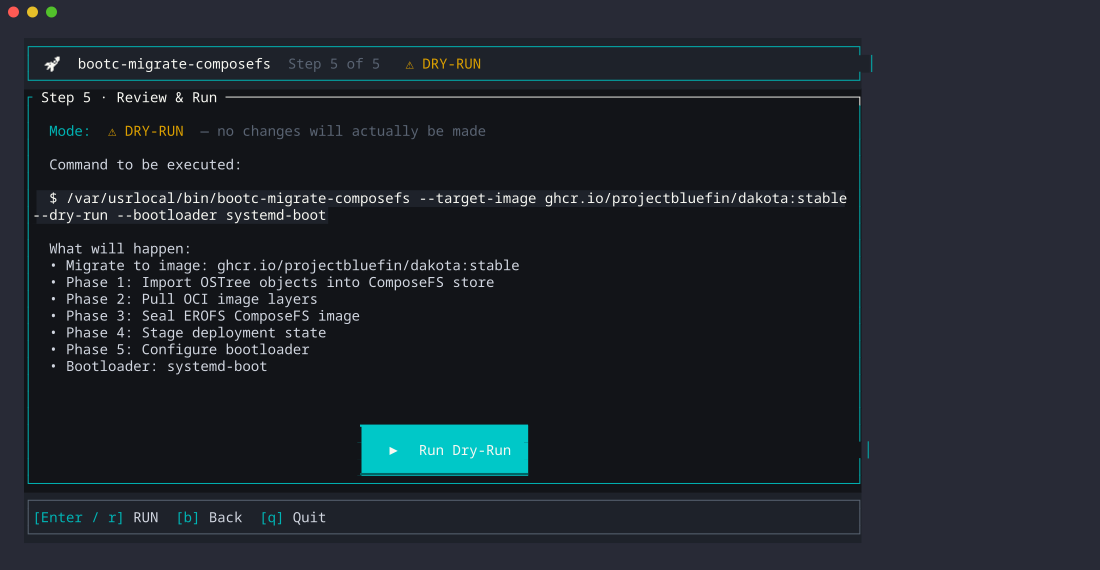Close the terminal window with red button

click(13, 12)
